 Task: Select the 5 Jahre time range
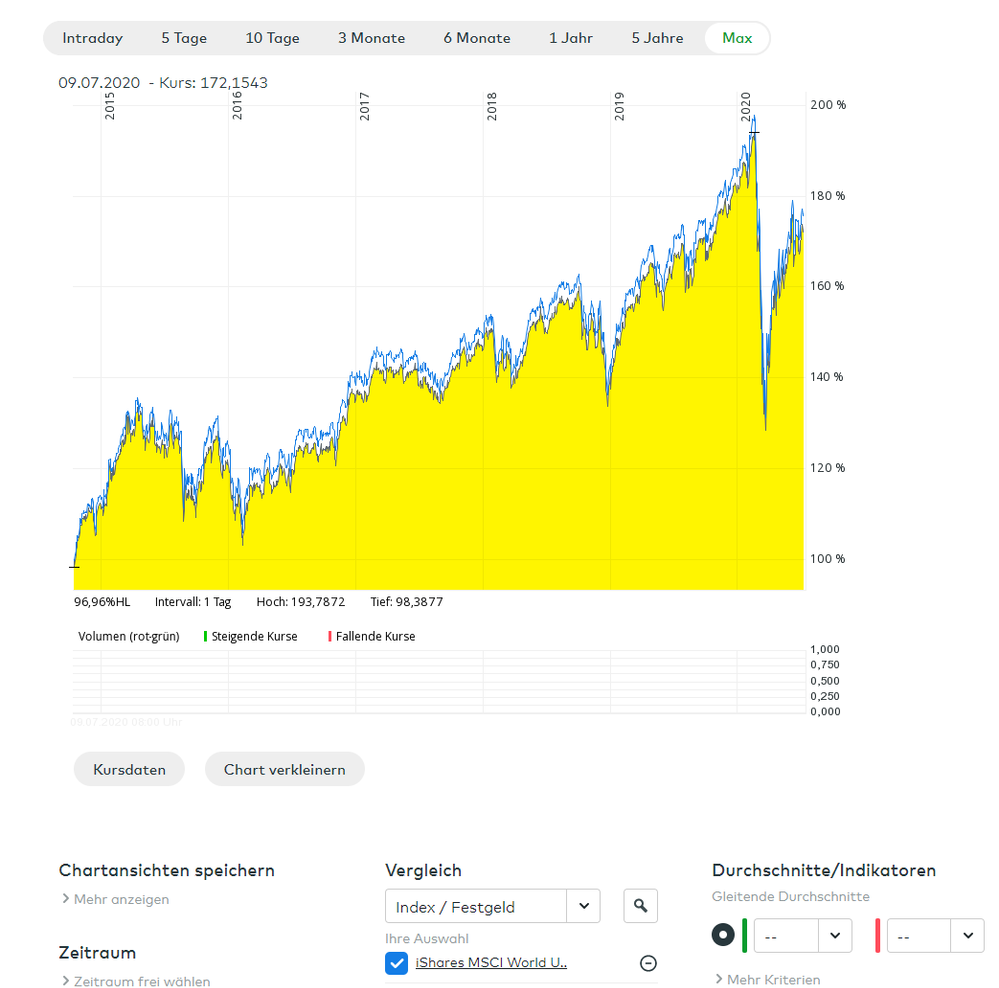point(657,38)
